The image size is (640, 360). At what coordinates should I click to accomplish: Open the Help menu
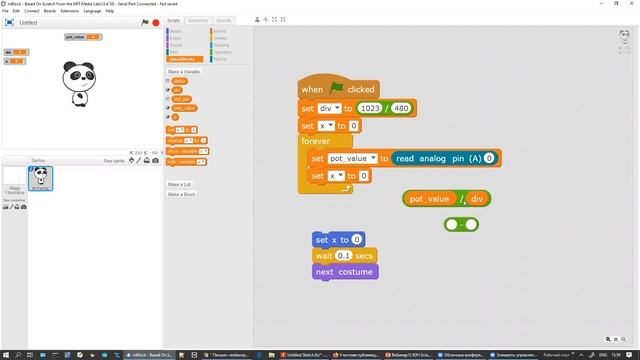coord(110,11)
